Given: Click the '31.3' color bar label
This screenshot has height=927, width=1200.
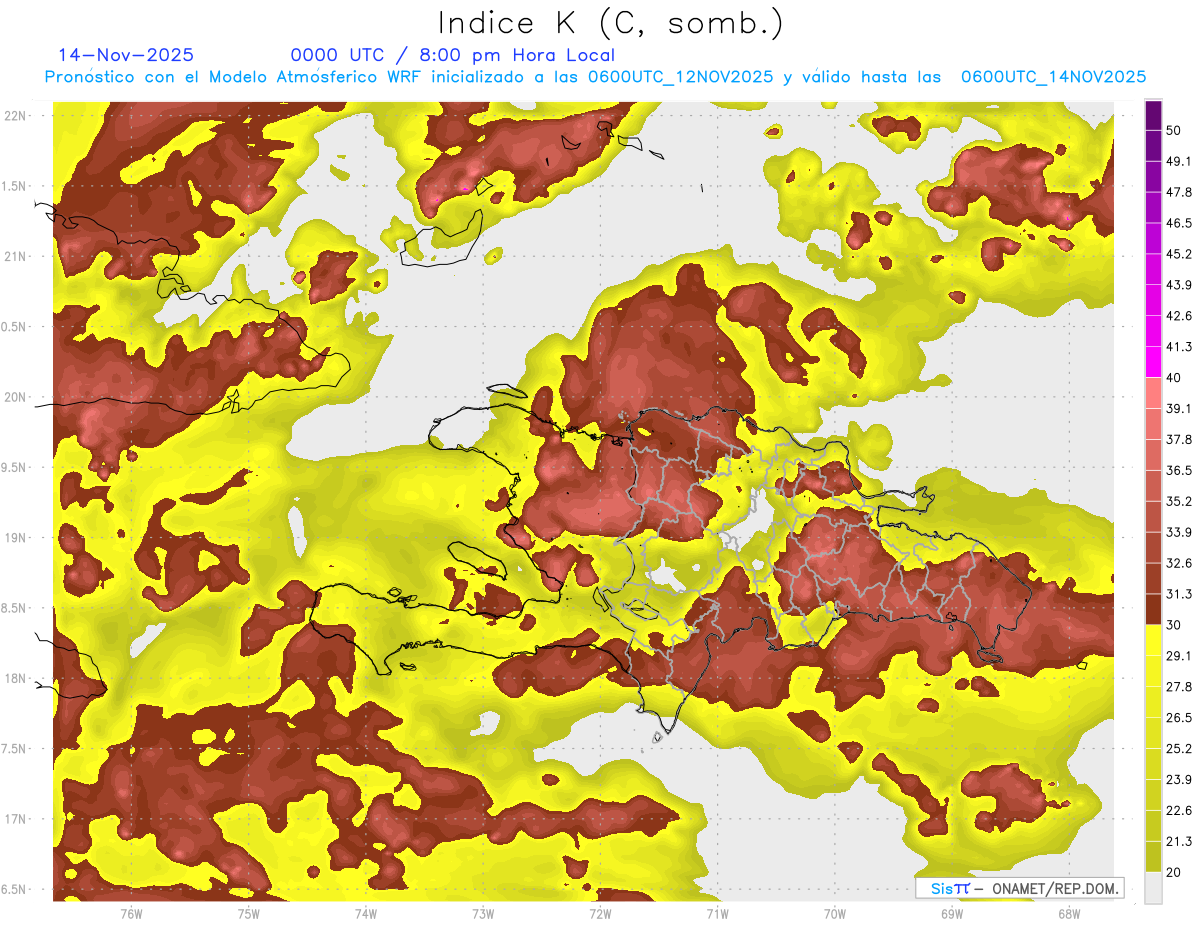Looking at the screenshot, I should [x=1179, y=594].
